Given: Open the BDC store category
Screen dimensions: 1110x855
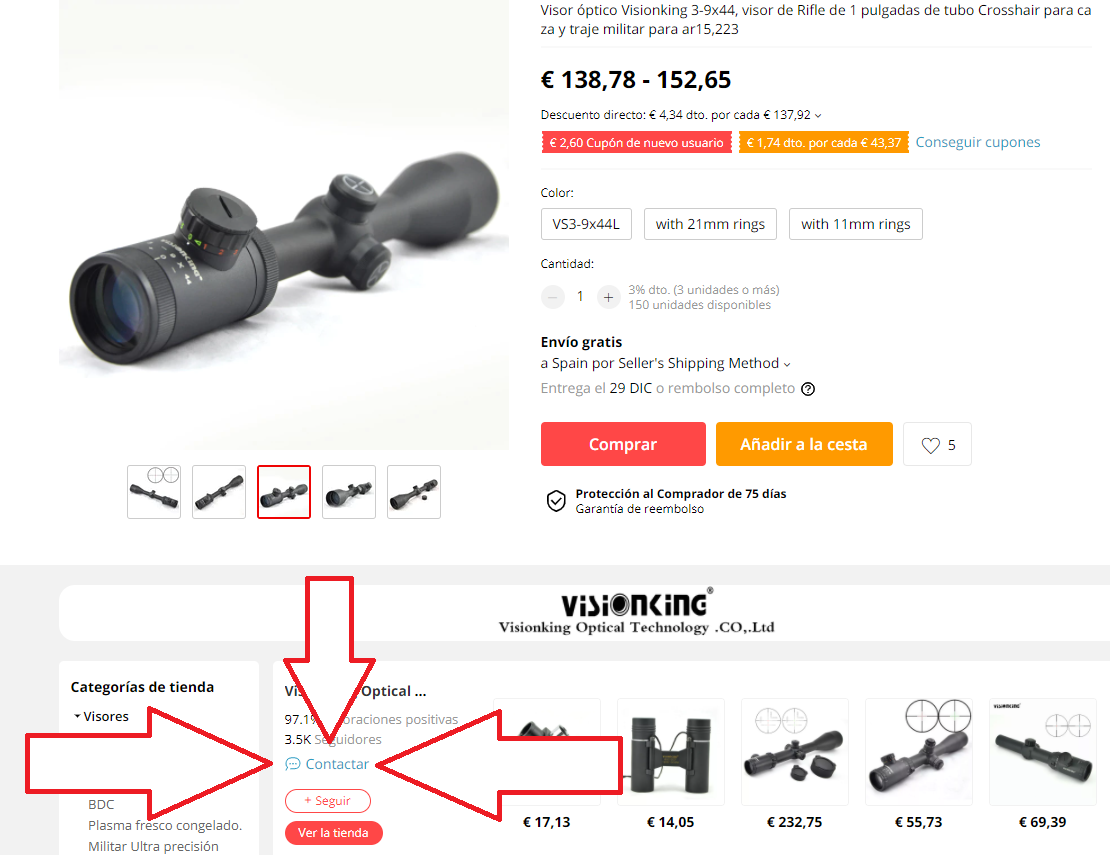Looking at the screenshot, I should point(101,804).
